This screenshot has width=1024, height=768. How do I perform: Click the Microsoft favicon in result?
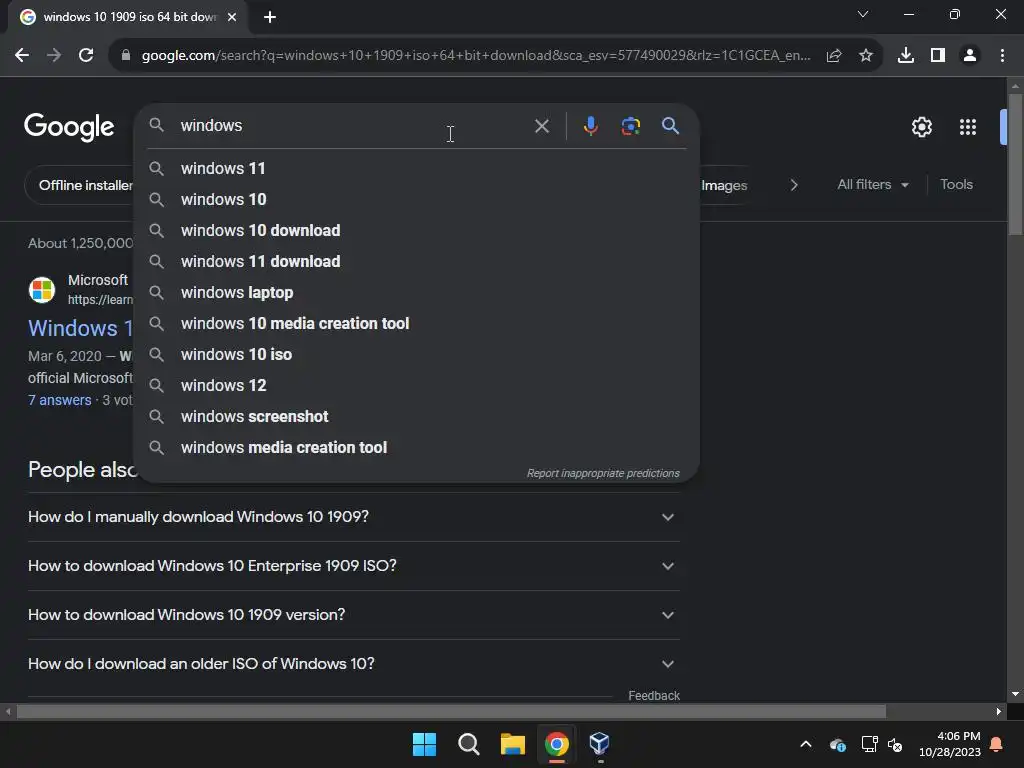click(42, 289)
